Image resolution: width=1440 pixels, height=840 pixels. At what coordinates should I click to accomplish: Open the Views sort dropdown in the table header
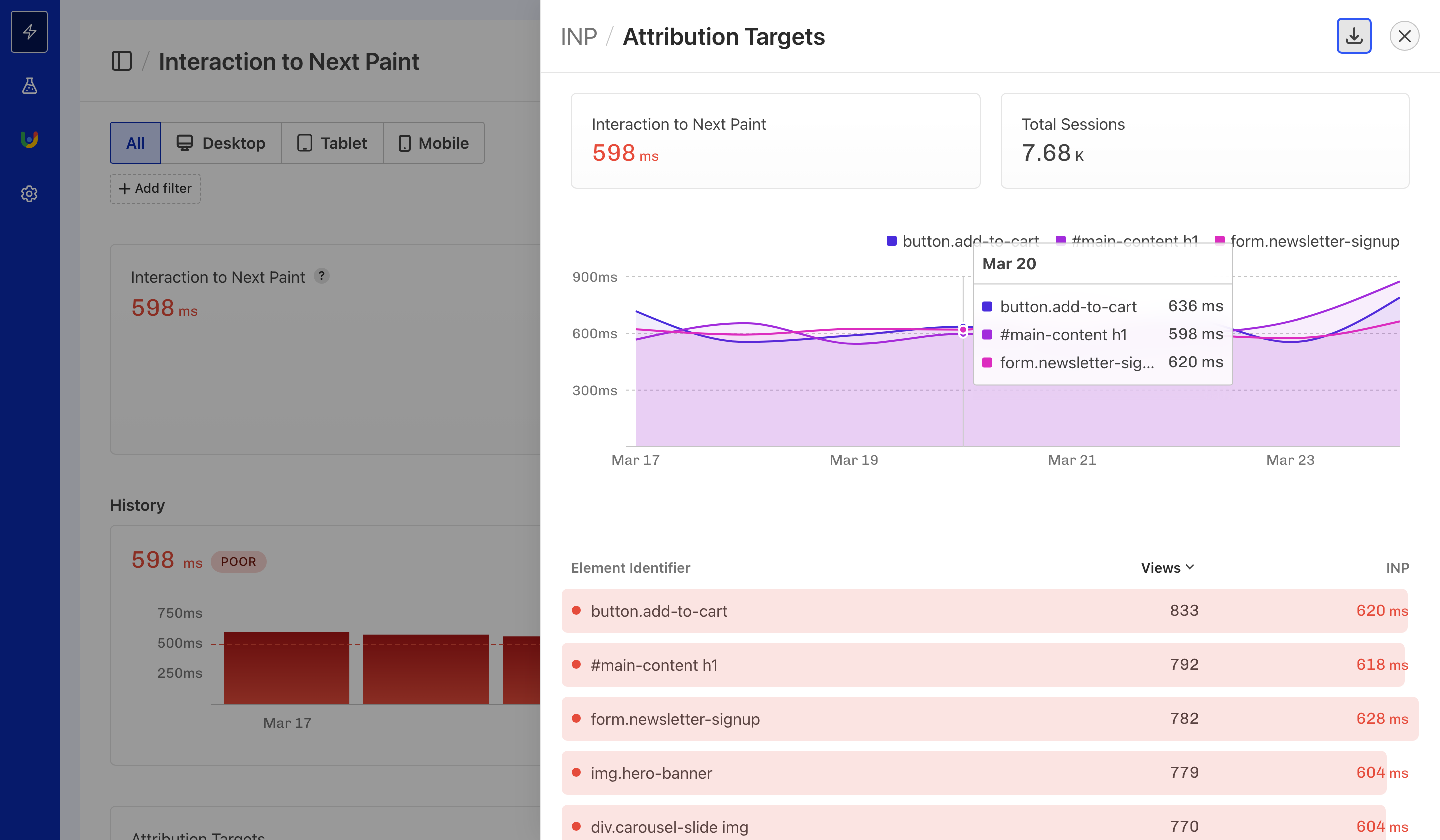[1167, 567]
